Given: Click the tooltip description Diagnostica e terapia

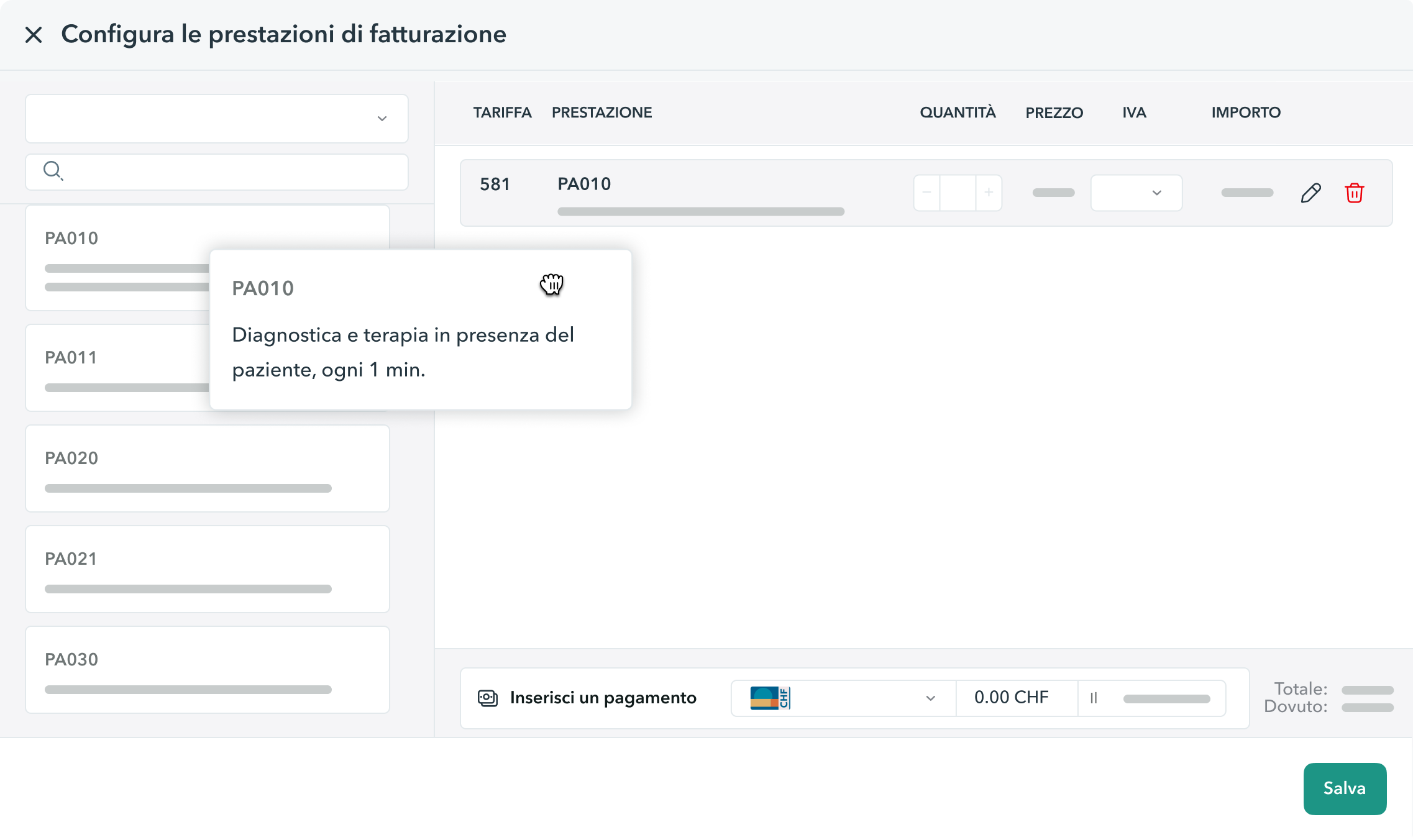Looking at the screenshot, I should tap(403, 352).
